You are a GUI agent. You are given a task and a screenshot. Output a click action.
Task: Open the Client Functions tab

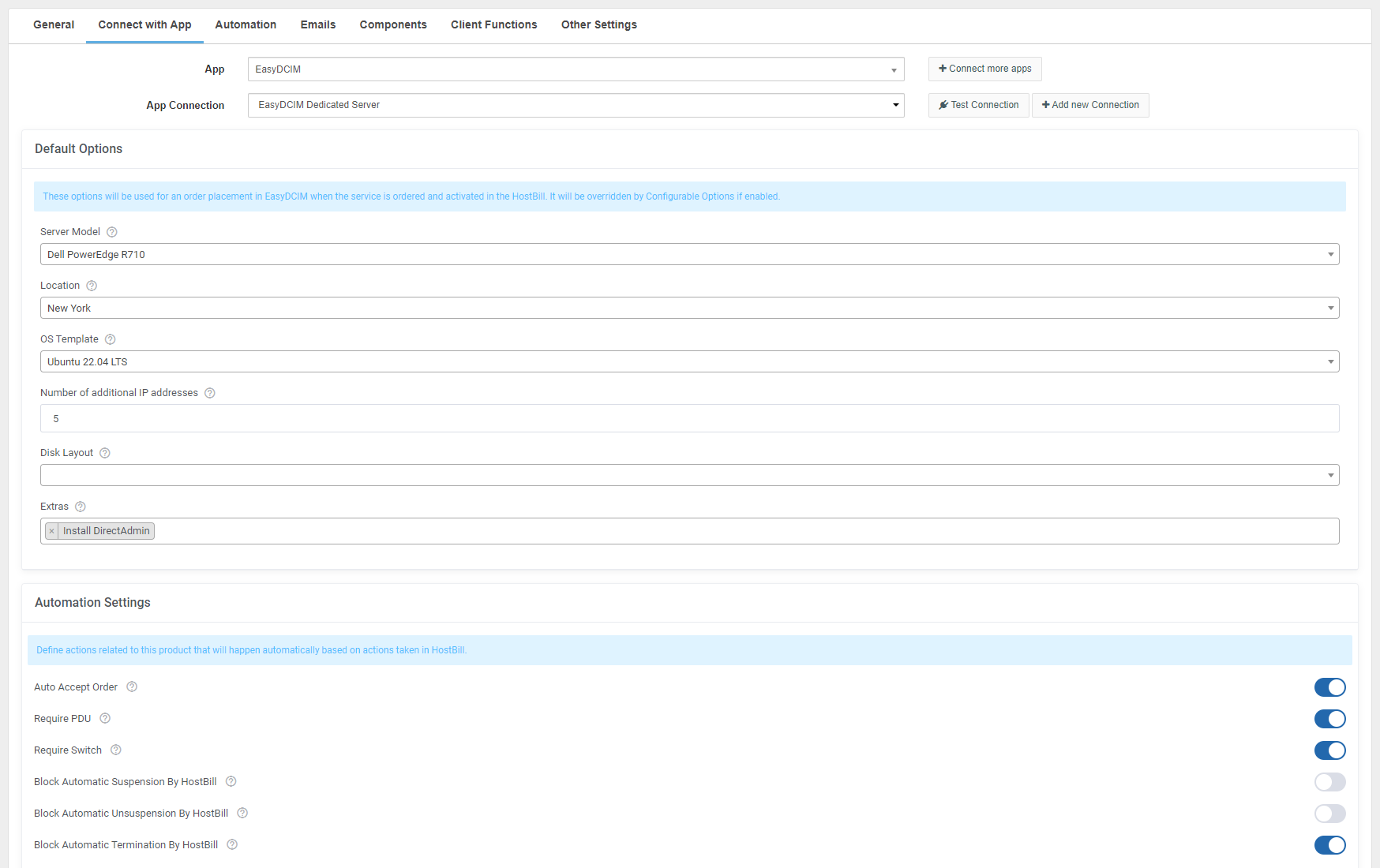[493, 24]
